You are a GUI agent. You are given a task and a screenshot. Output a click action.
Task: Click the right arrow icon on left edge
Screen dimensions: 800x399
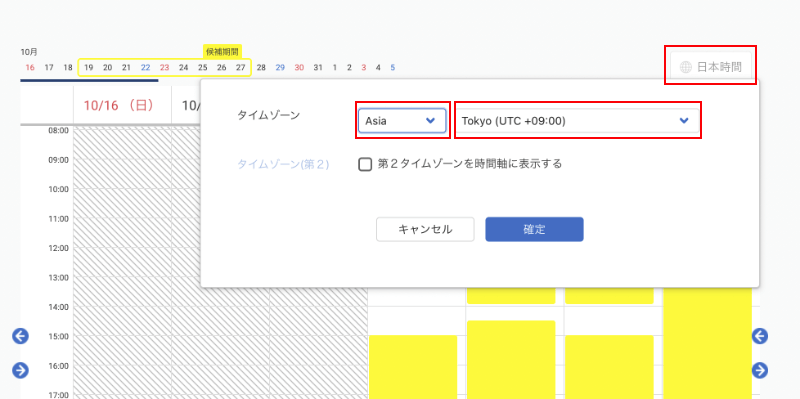(20, 370)
